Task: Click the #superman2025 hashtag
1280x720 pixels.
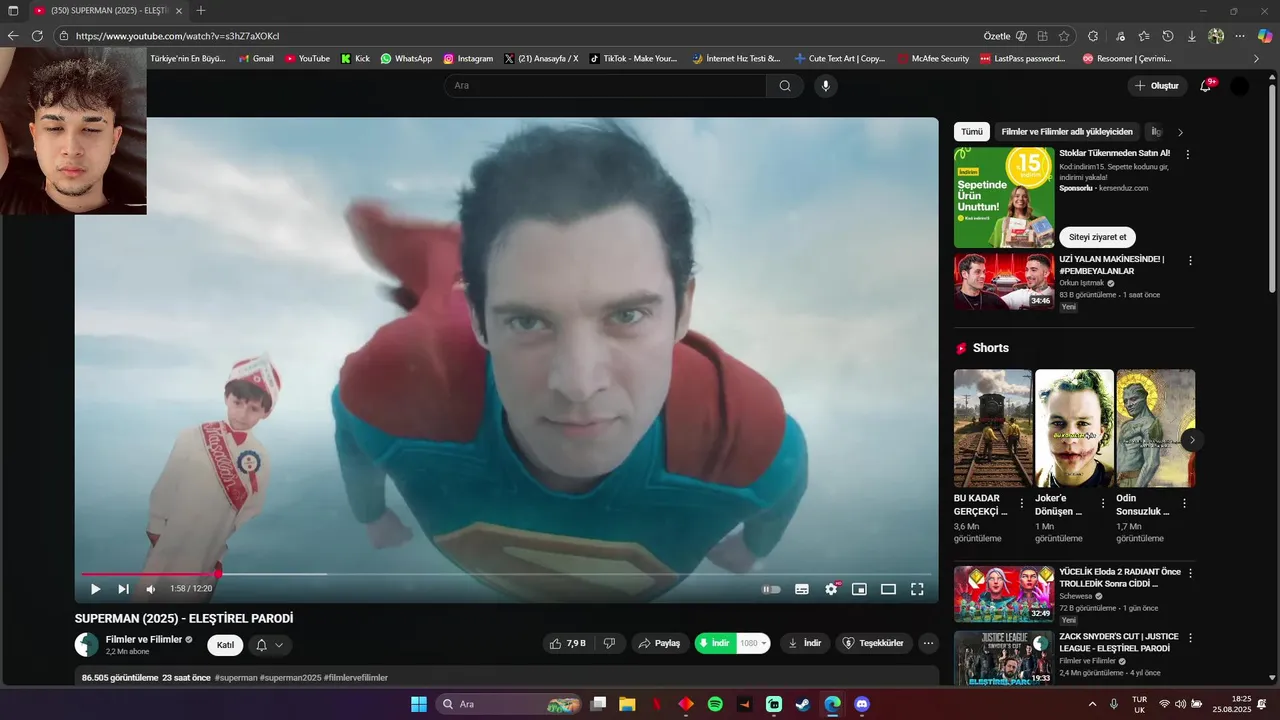Action: pyautogui.click(x=289, y=677)
